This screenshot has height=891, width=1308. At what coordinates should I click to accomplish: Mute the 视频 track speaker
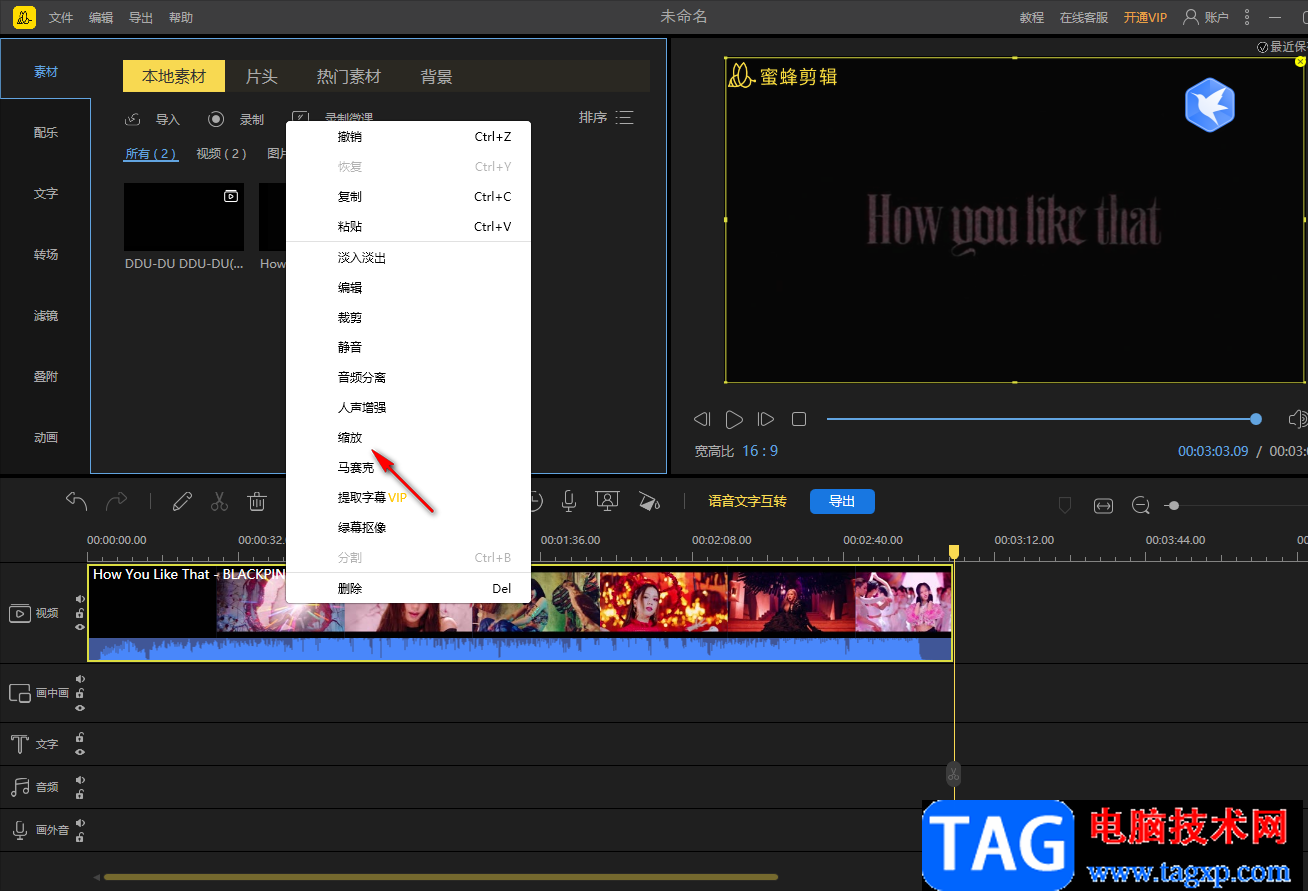80,601
